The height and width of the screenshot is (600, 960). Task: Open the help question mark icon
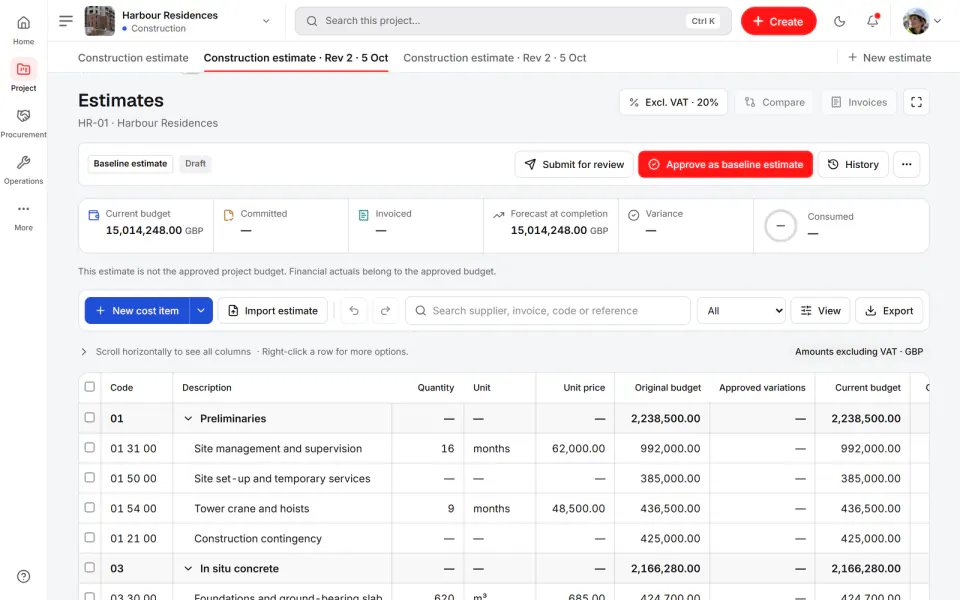[23, 576]
